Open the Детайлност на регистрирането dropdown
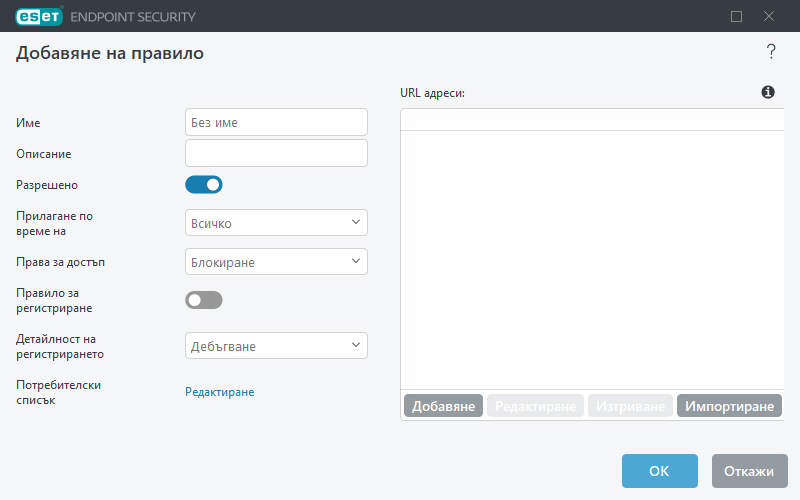The image size is (800, 500). click(276, 345)
